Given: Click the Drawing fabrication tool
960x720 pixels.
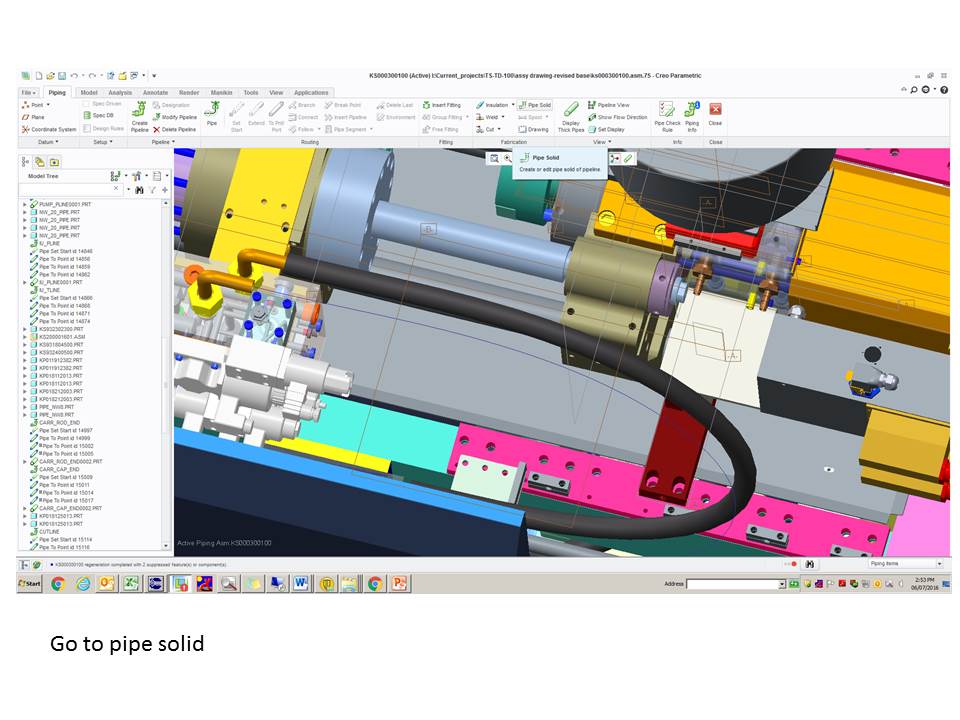Looking at the screenshot, I should [533, 129].
